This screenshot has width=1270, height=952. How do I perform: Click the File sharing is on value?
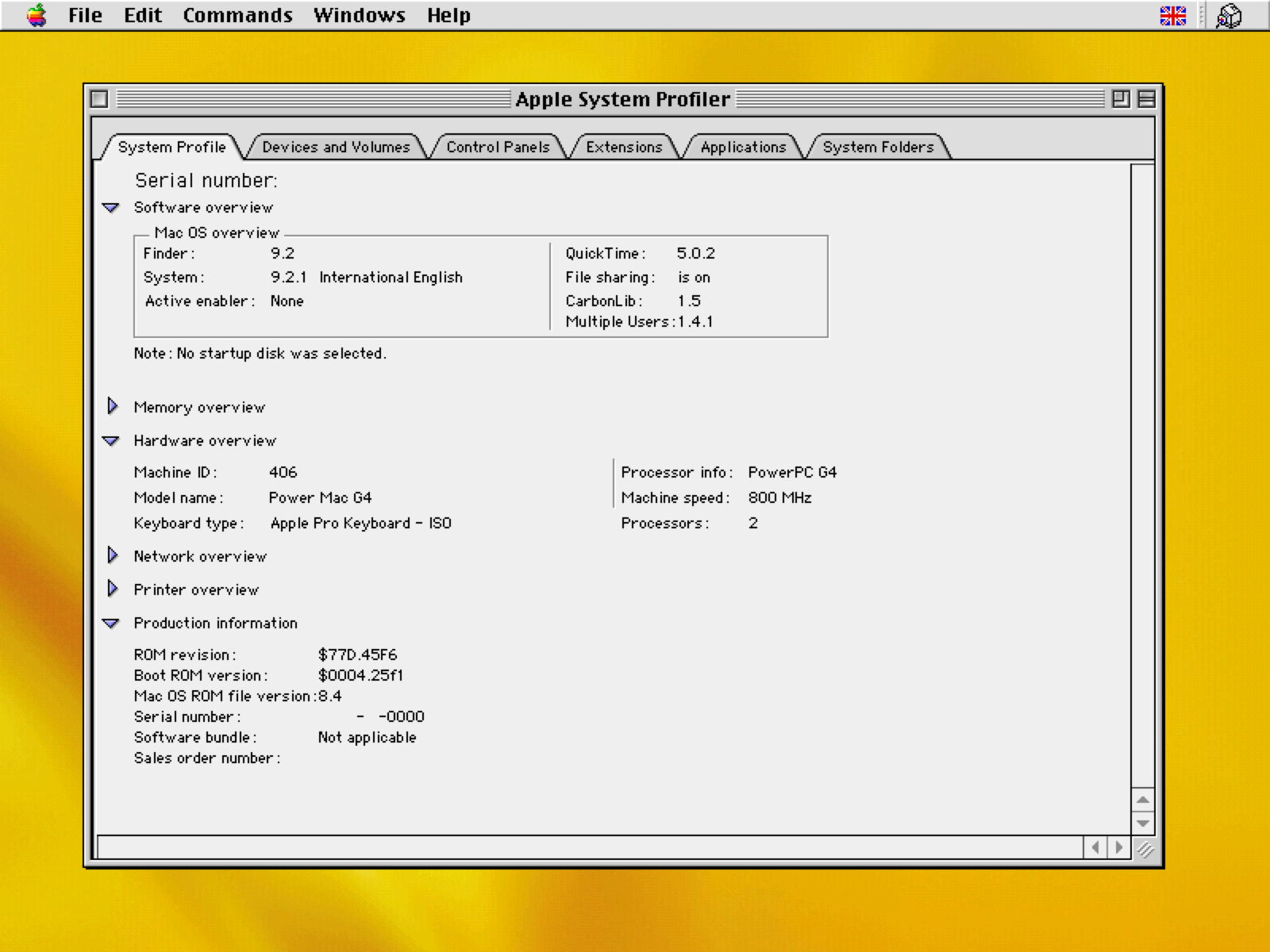click(x=694, y=277)
